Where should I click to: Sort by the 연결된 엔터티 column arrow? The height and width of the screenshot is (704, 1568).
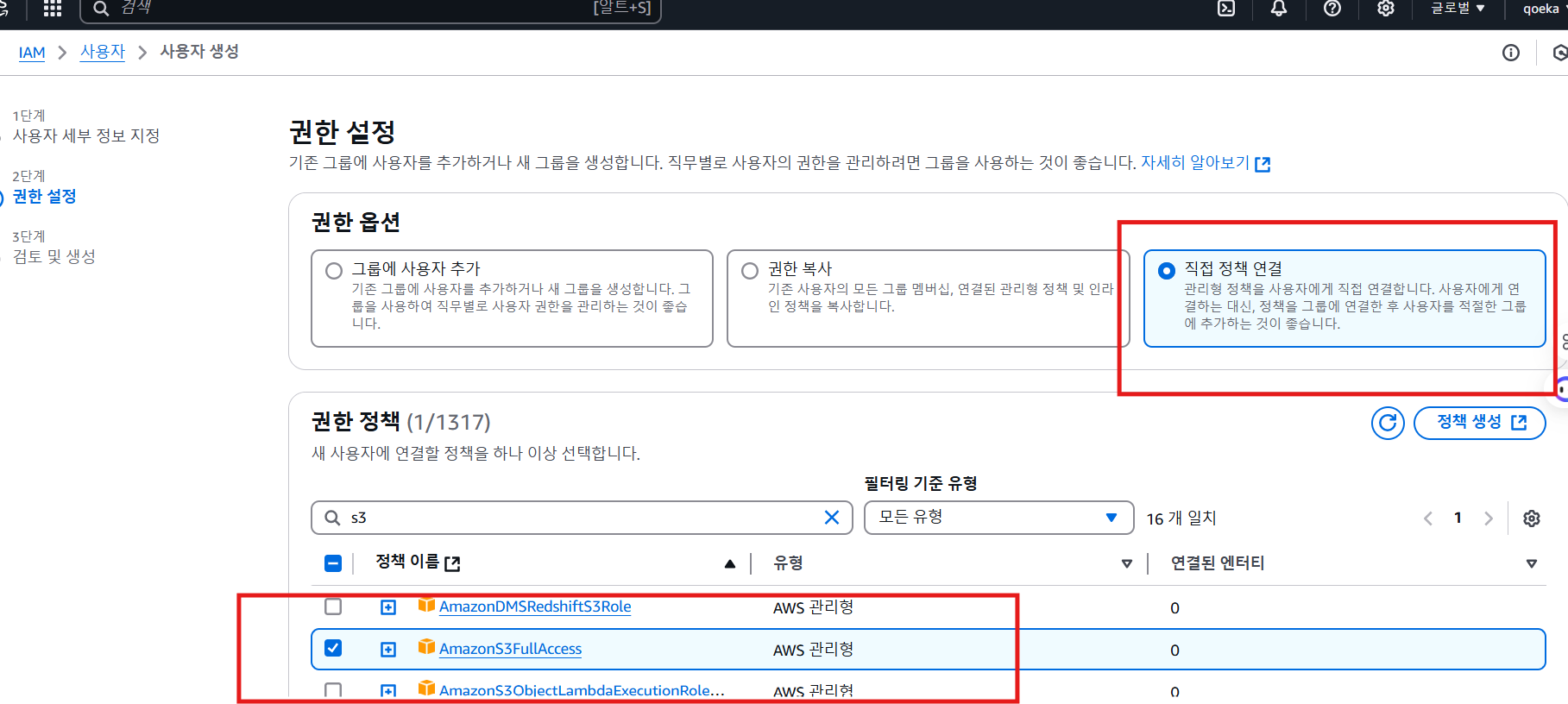pos(1532,563)
